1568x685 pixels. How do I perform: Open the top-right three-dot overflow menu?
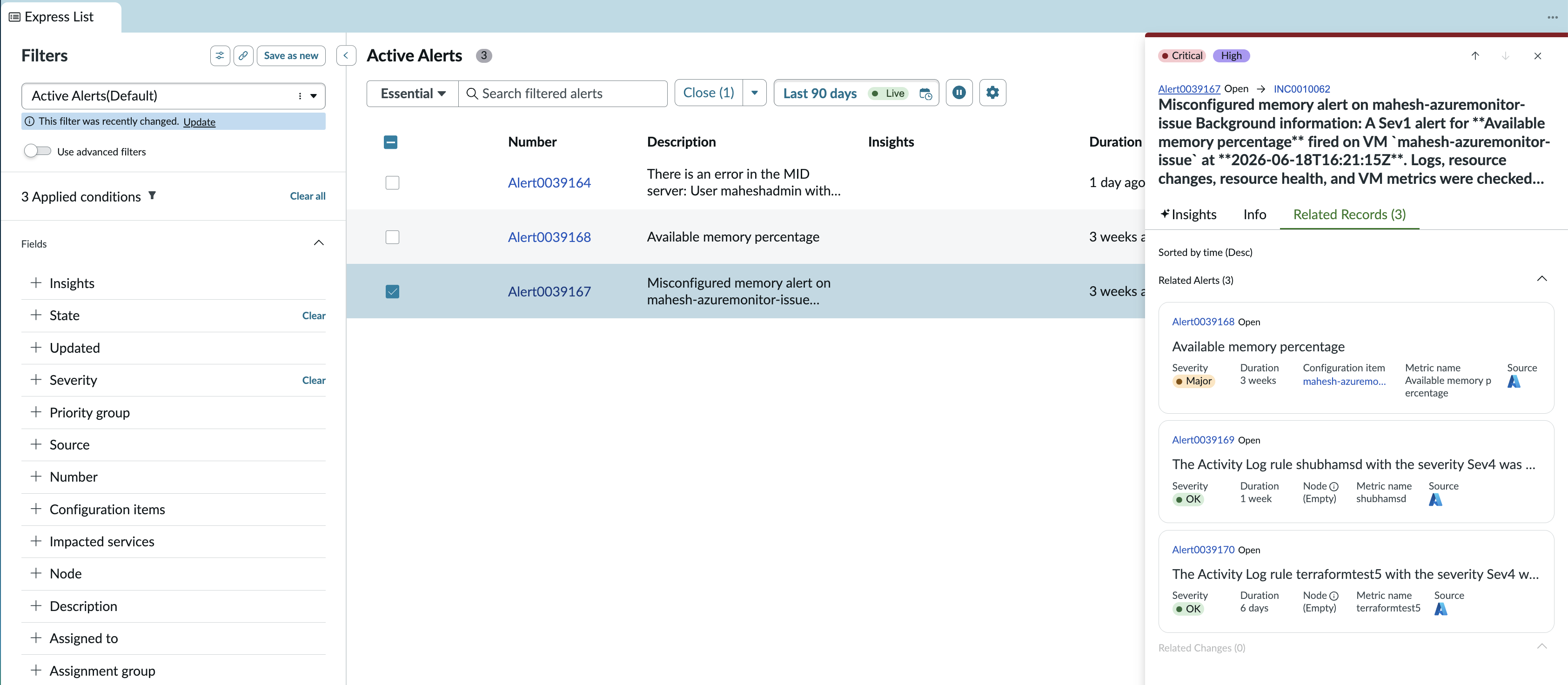tap(1552, 17)
